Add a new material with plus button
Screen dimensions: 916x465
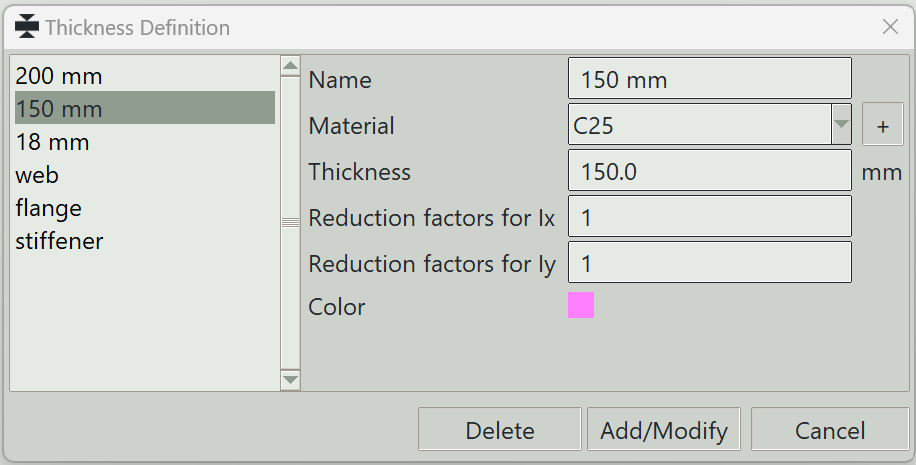click(883, 125)
